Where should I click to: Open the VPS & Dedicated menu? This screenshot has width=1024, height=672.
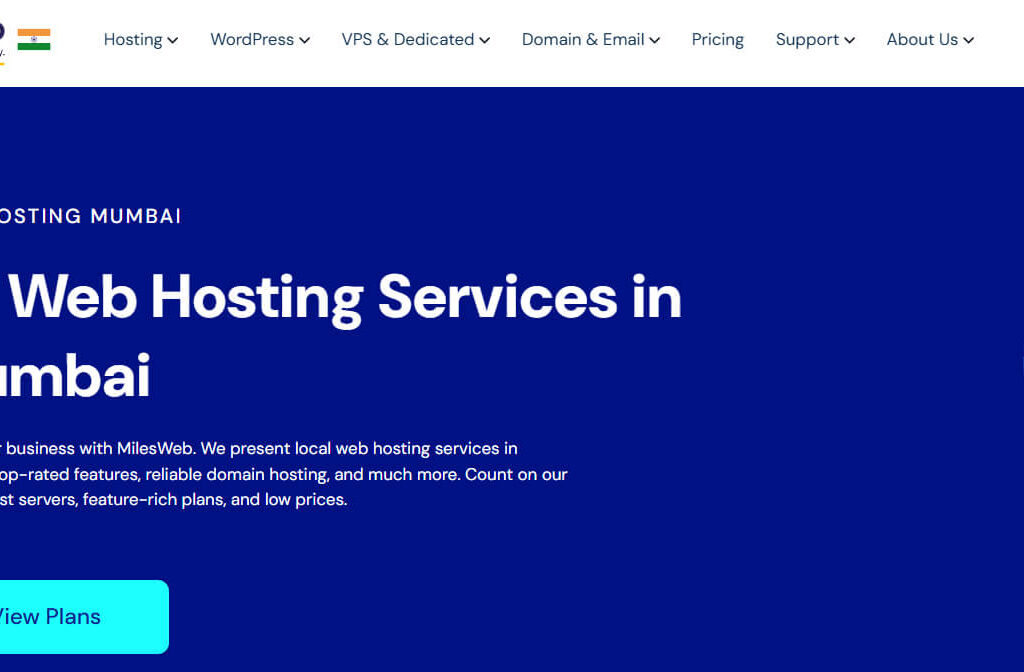pyautogui.click(x=415, y=40)
